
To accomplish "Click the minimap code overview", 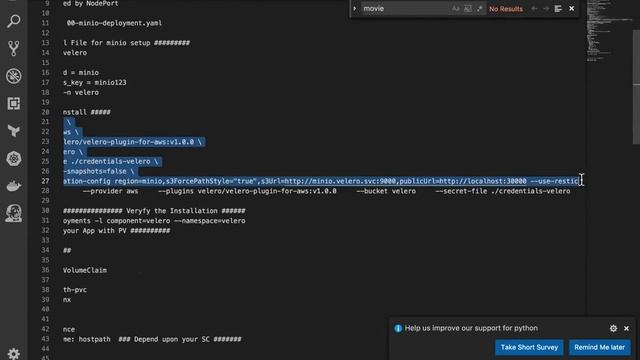I will [x=609, y=31].
